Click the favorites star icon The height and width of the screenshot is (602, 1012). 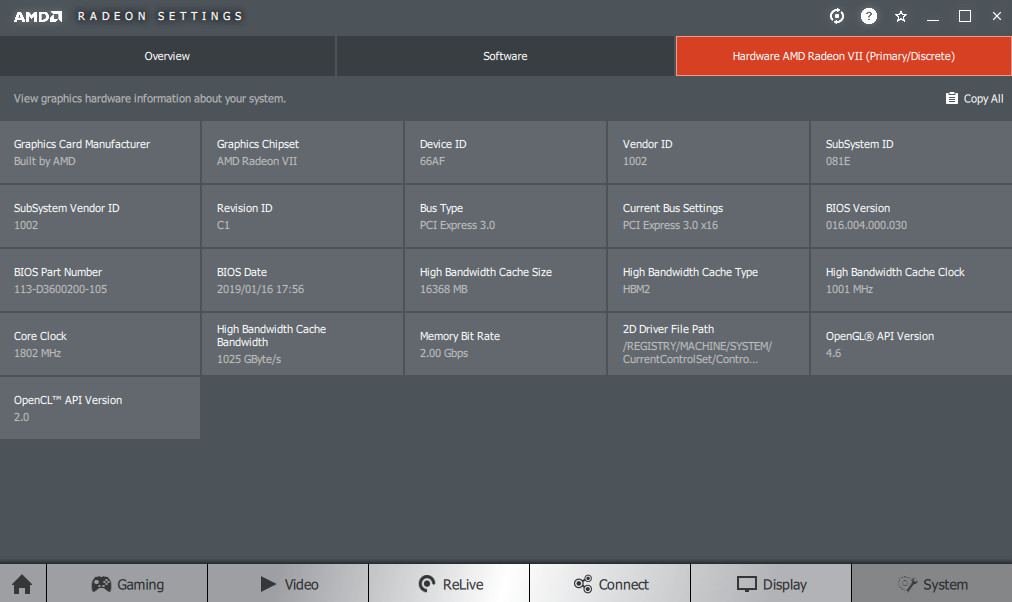pos(901,16)
